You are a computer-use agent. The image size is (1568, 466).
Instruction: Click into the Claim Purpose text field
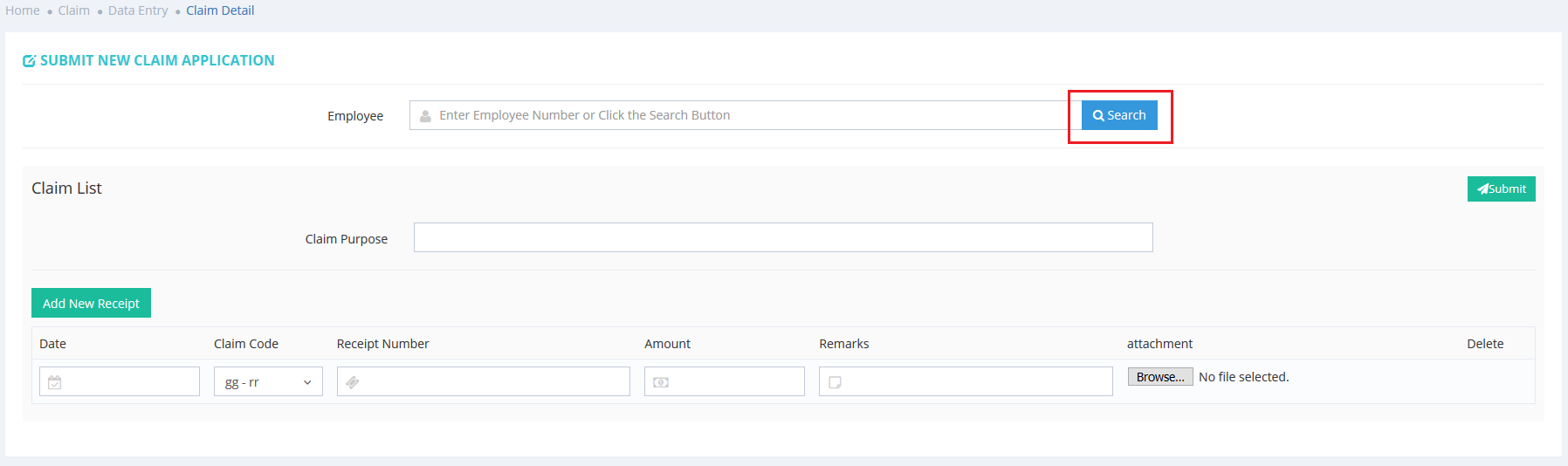782,237
